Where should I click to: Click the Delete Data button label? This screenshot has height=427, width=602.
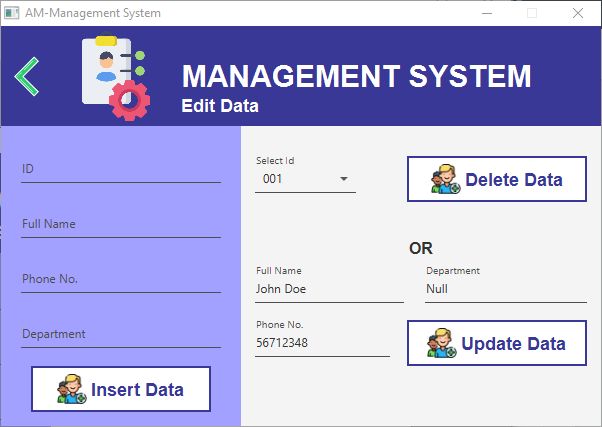(x=514, y=180)
